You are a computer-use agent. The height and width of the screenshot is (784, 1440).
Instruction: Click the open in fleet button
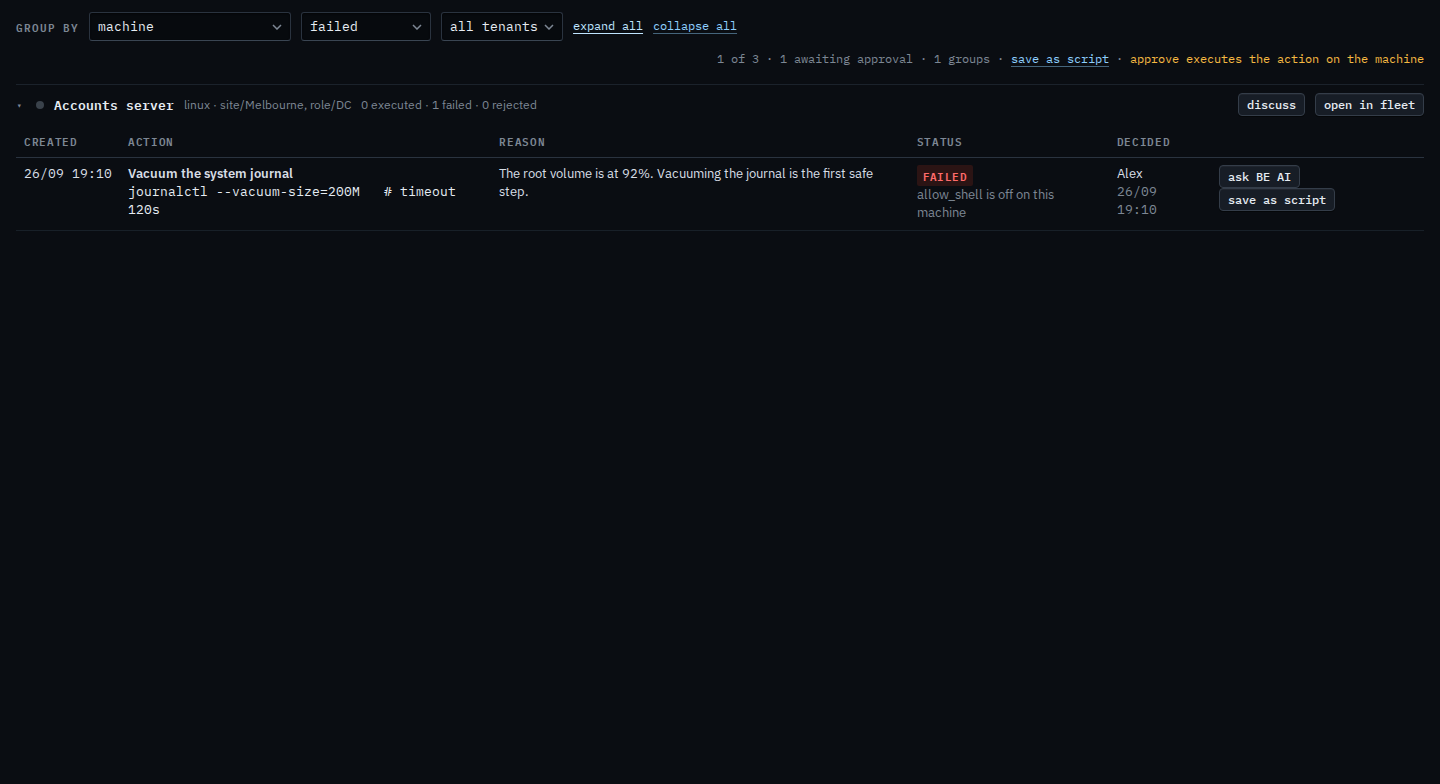coord(1369,104)
